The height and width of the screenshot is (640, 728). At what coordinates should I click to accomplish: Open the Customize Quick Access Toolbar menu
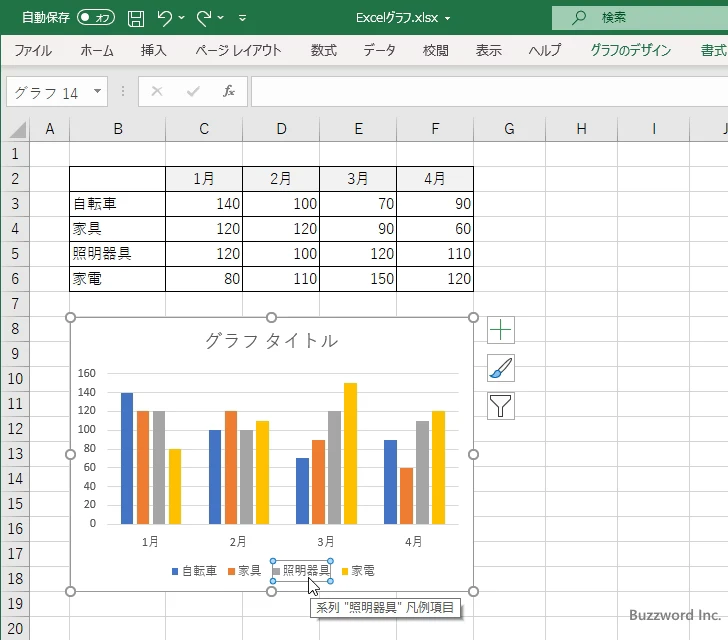pos(242,18)
